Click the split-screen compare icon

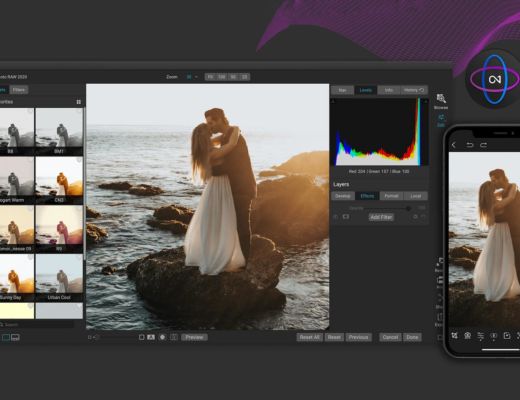tap(174, 337)
